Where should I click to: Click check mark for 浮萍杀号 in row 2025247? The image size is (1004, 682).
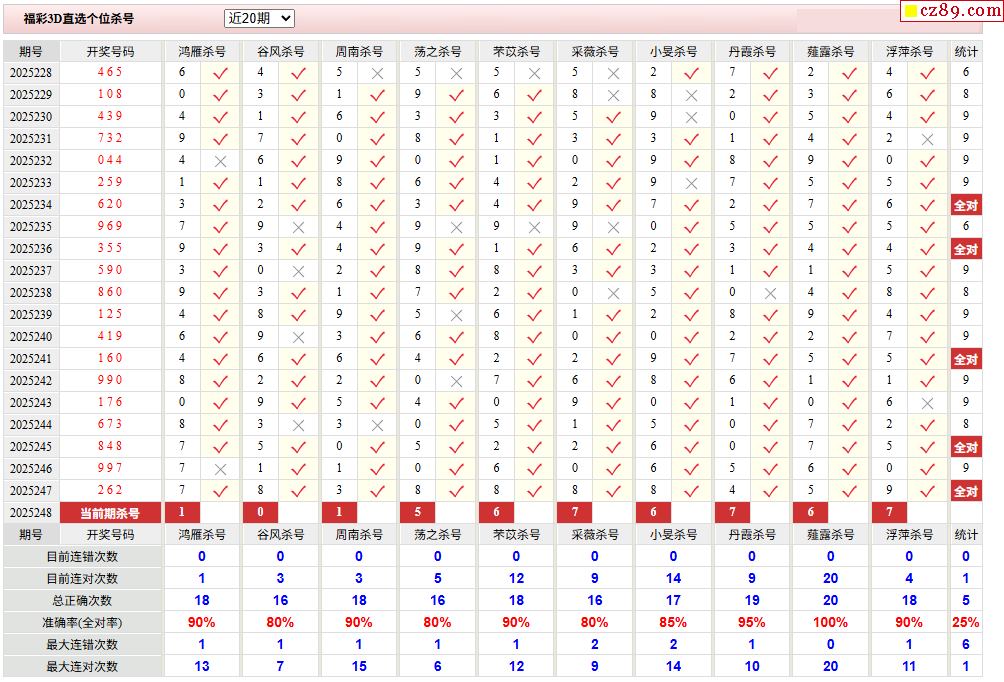point(927,492)
